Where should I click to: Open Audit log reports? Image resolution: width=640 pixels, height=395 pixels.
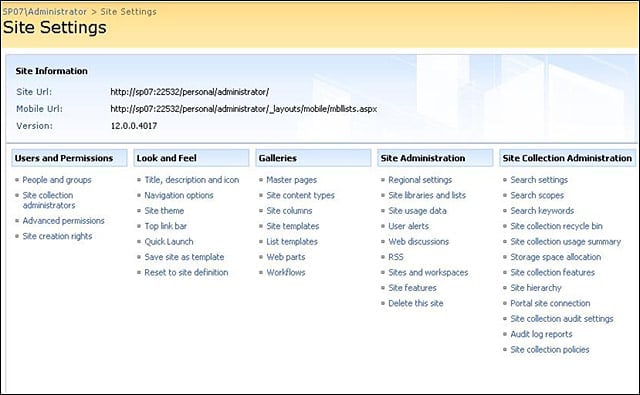[541, 334]
